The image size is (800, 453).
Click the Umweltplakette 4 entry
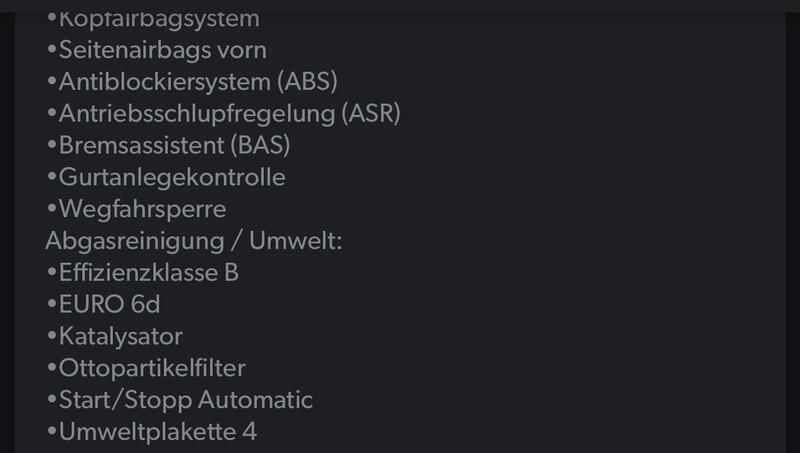152,432
